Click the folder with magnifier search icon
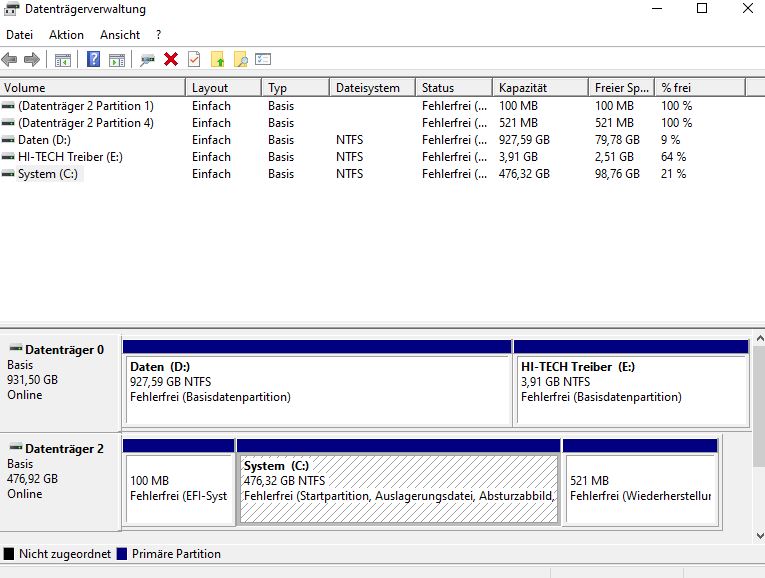Viewport: 765px width, 578px height. coord(241,60)
